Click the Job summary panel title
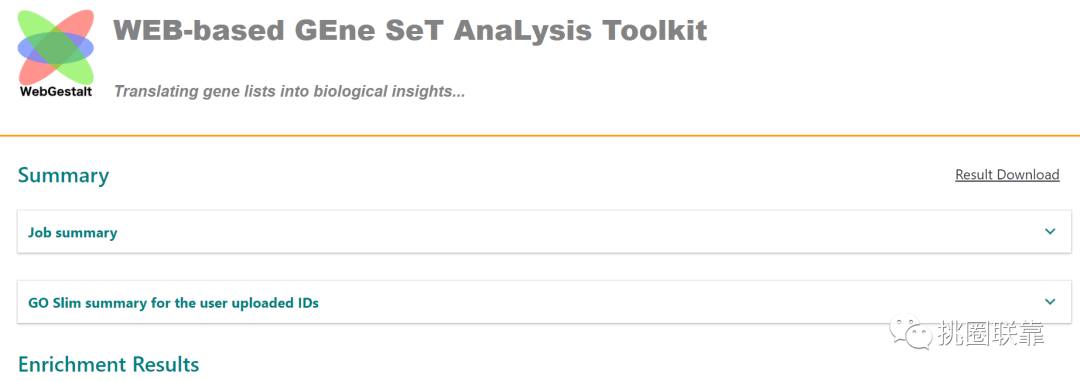1080x381 pixels. tap(72, 233)
